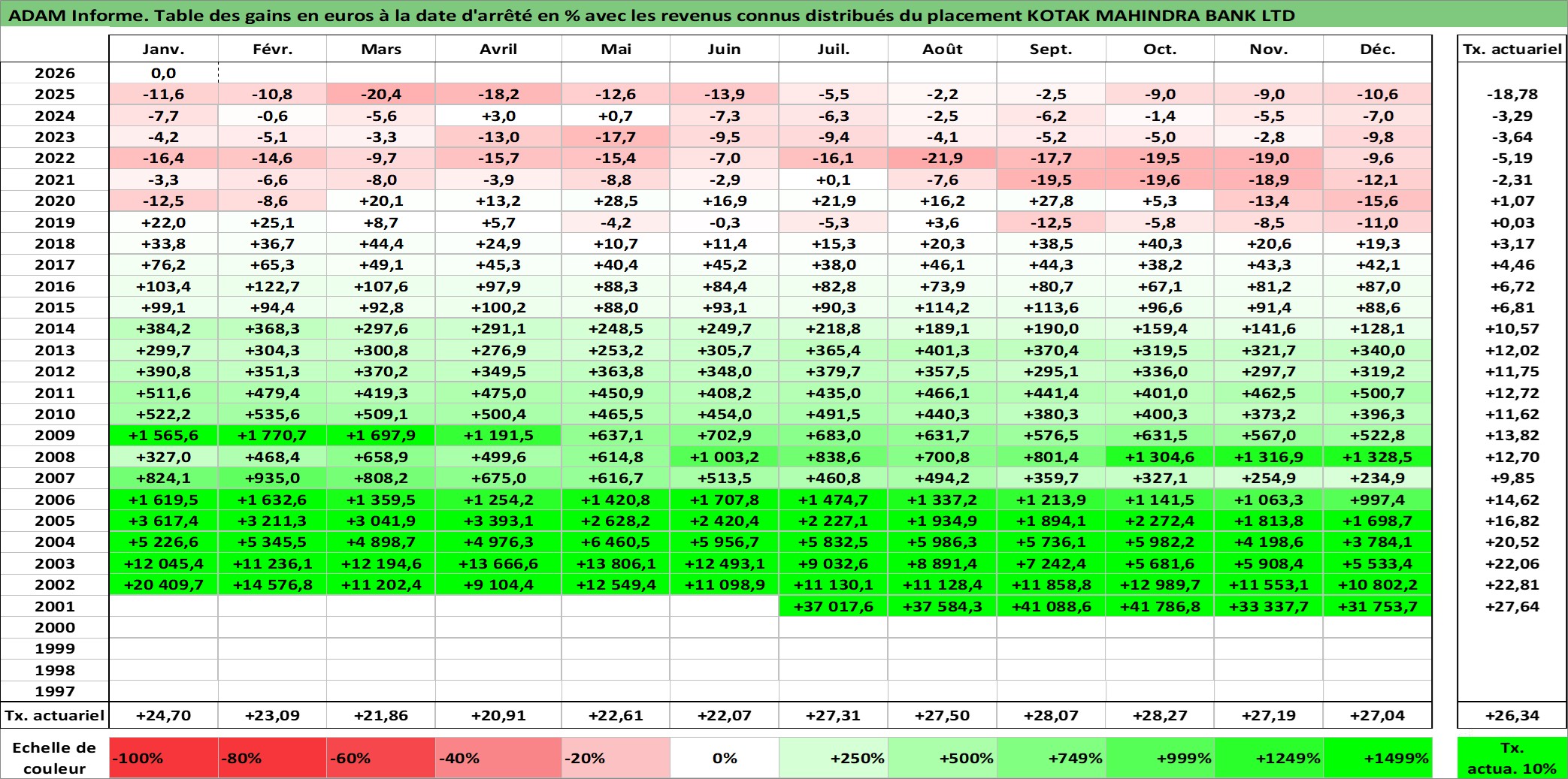Select the +935,0 cell in February 2007
The image size is (1568, 779).
272,478
